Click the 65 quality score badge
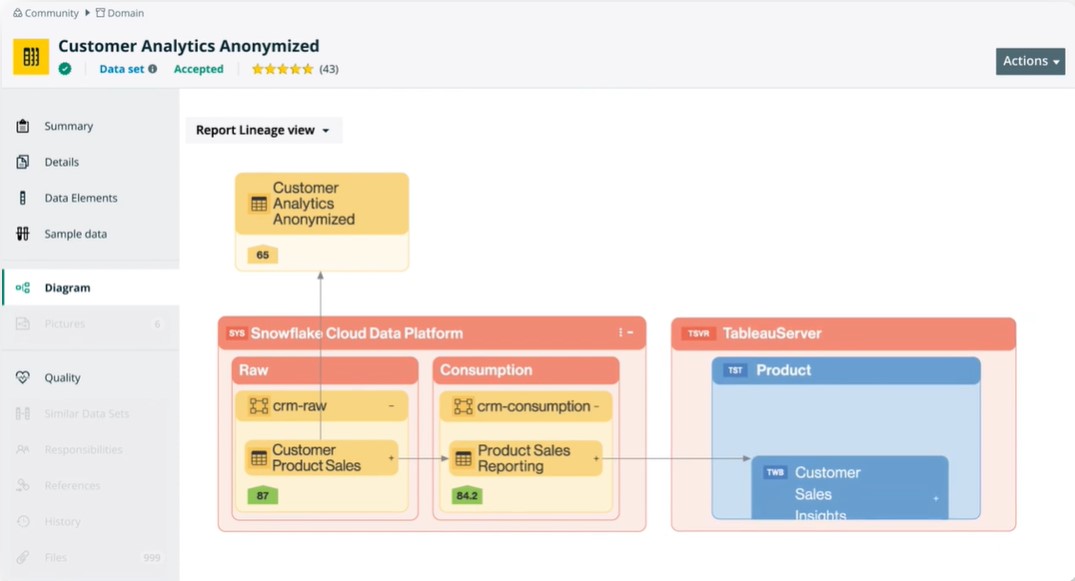Viewport: 1075px width, 581px height. coord(263,254)
